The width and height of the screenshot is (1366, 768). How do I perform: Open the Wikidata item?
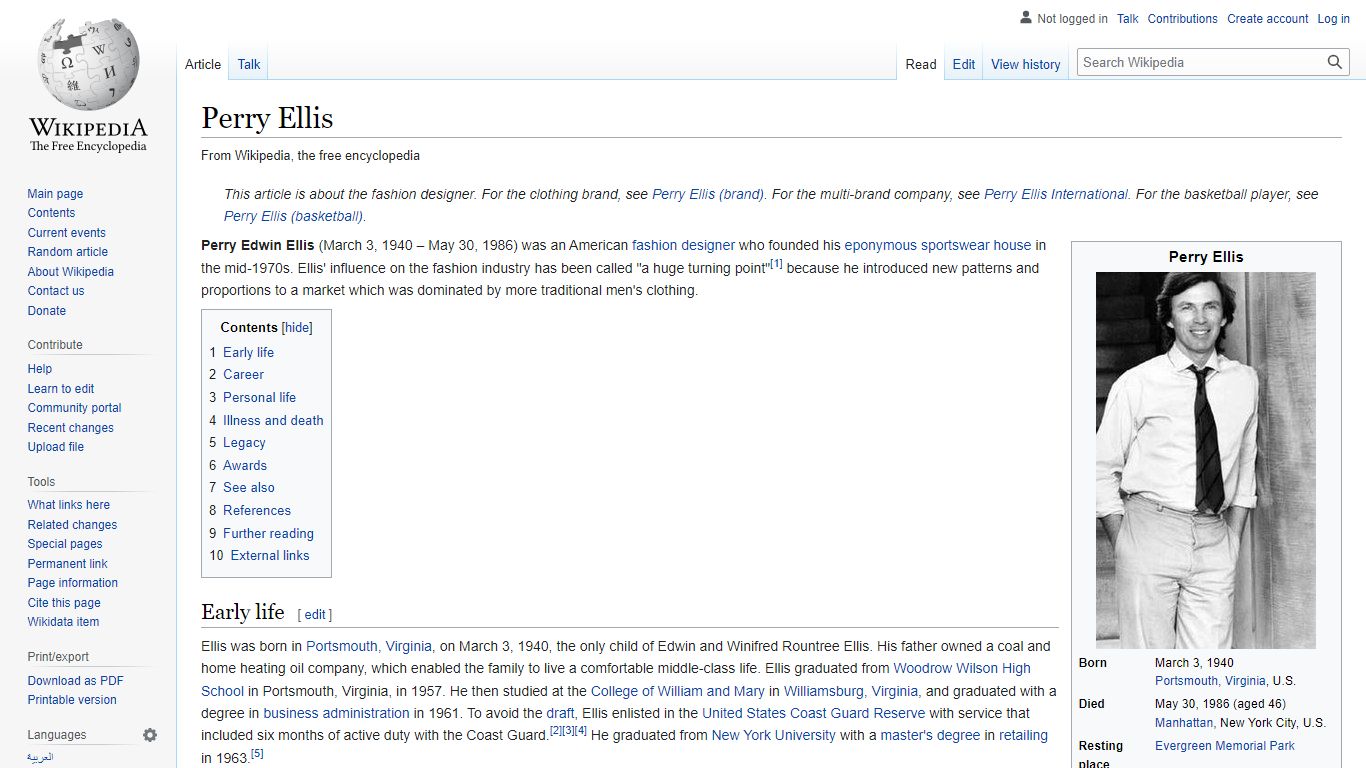[63, 622]
